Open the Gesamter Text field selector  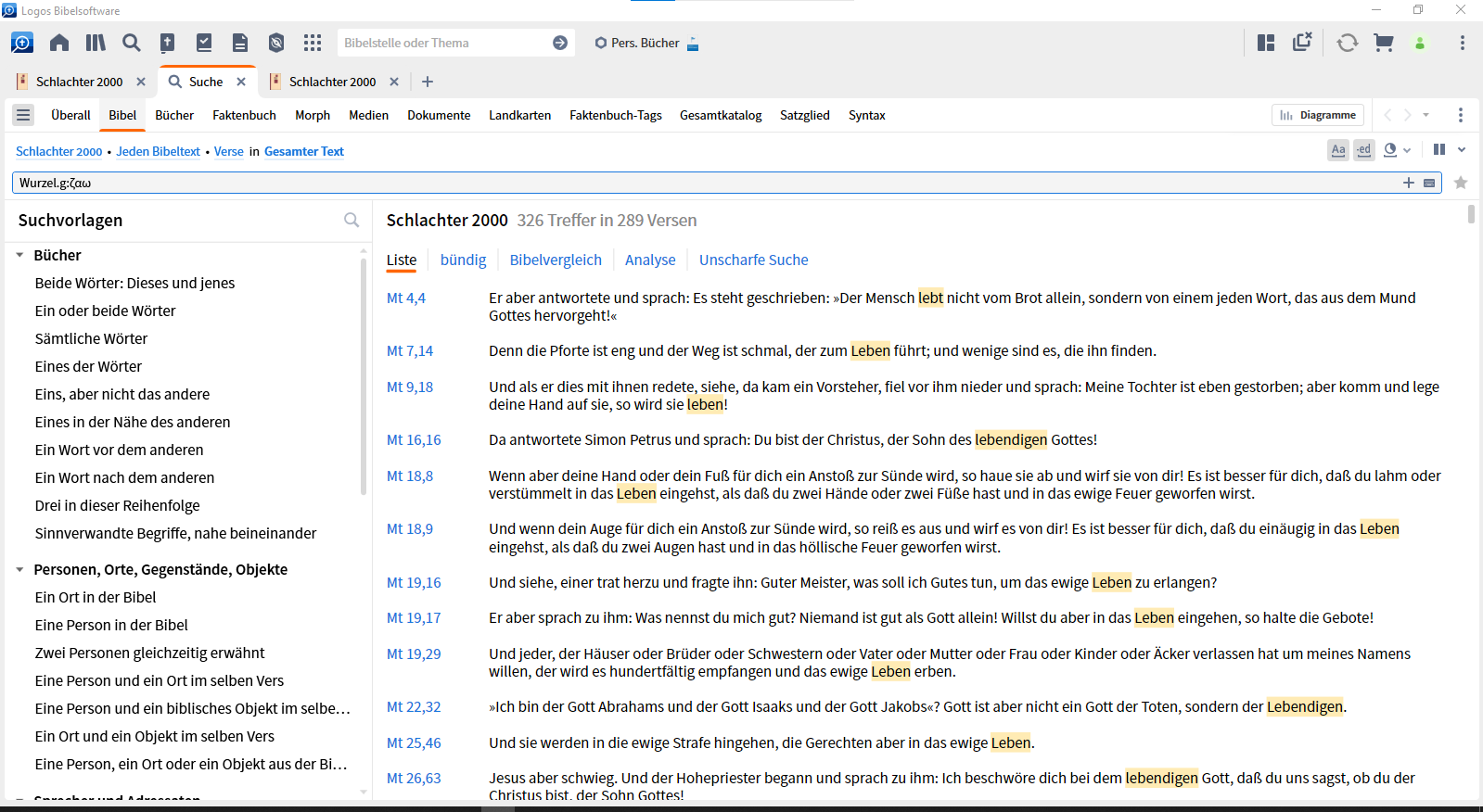(x=303, y=151)
